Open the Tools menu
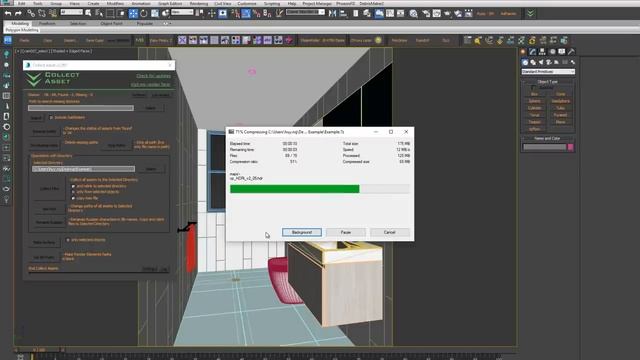Viewport: 640px width, 360px height. pos(38,3)
